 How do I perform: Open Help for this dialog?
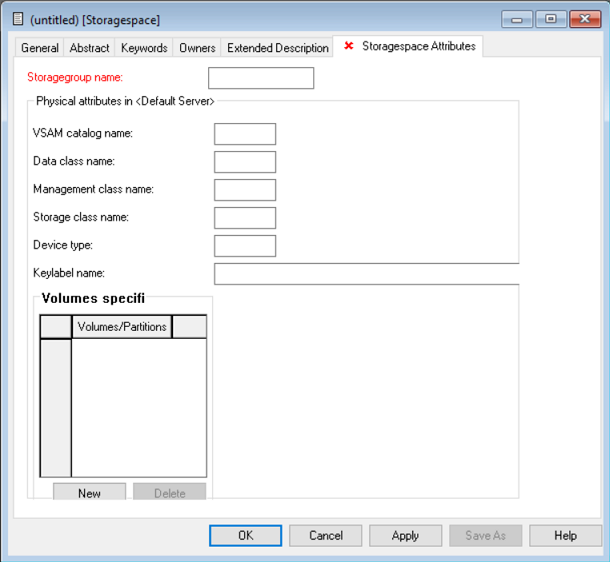point(565,536)
